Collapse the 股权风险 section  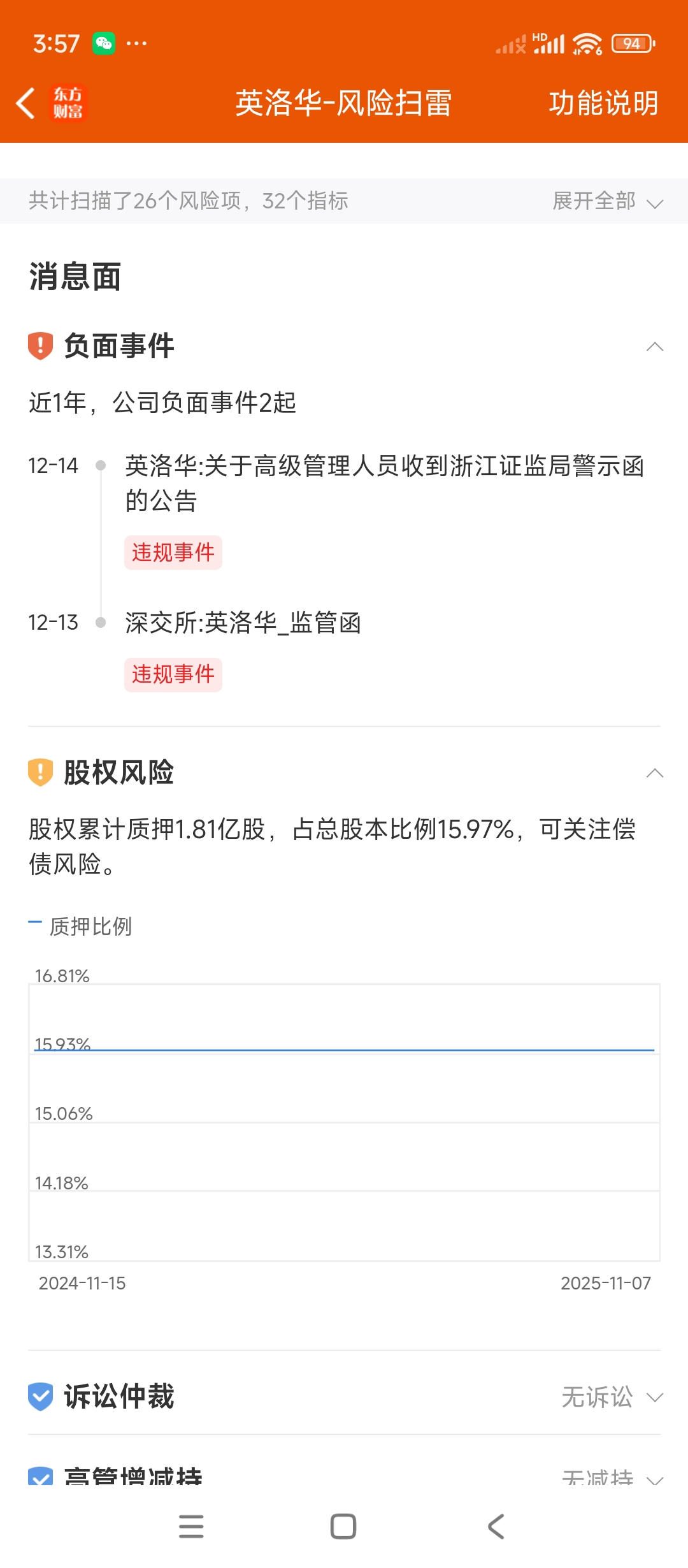tap(654, 773)
